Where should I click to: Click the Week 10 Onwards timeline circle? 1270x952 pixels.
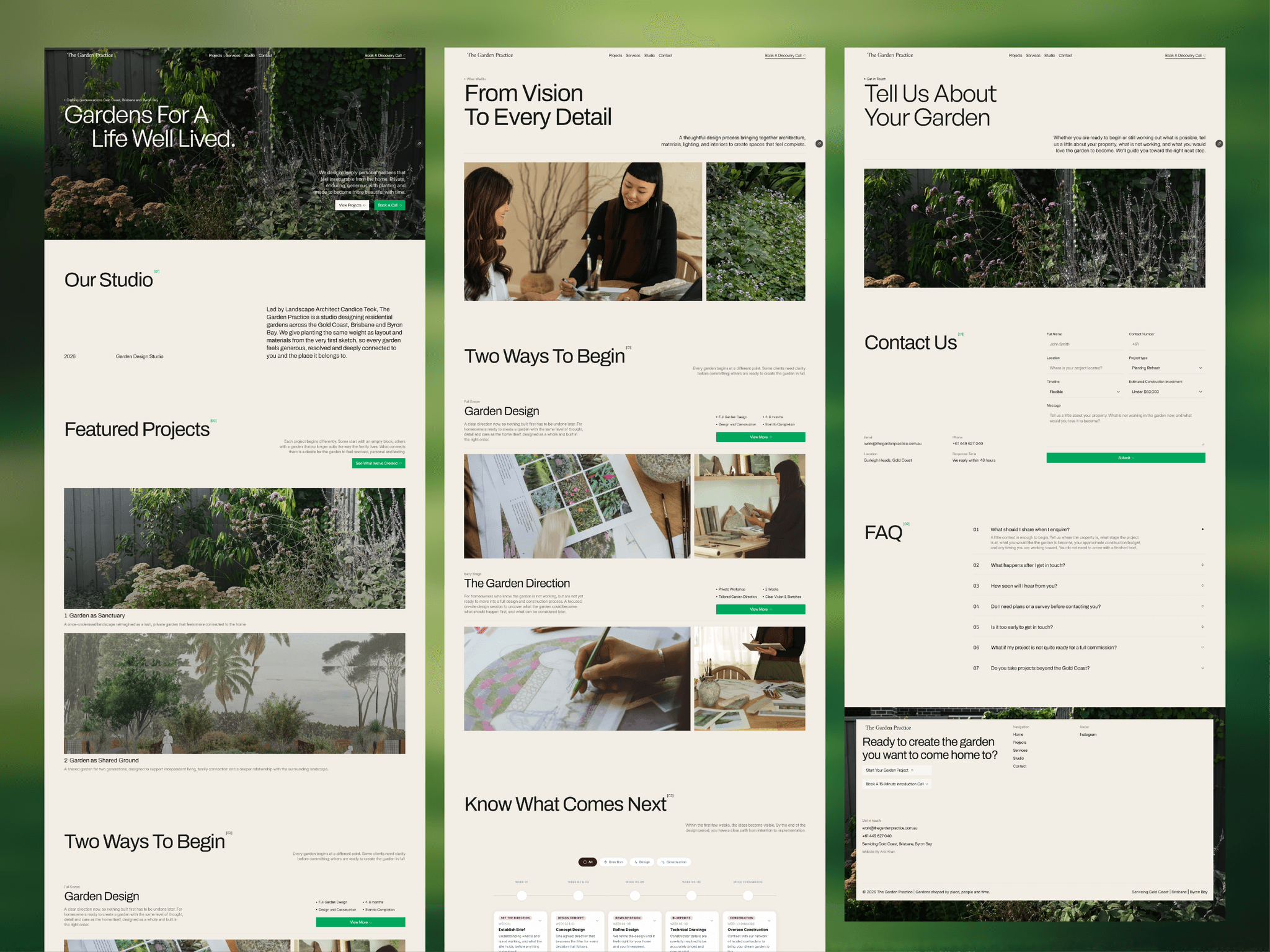pyautogui.click(x=748, y=895)
